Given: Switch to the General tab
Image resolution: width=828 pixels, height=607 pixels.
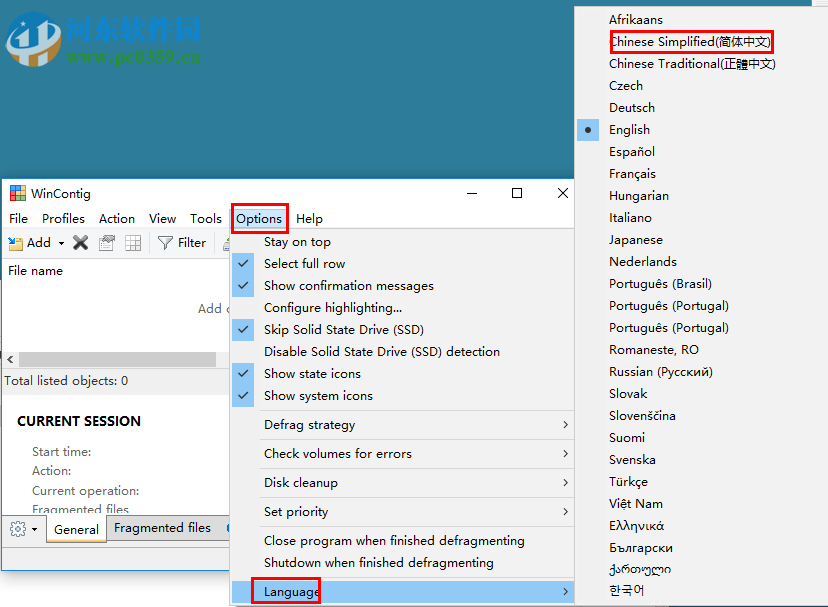Looking at the screenshot, I should 76,529.
